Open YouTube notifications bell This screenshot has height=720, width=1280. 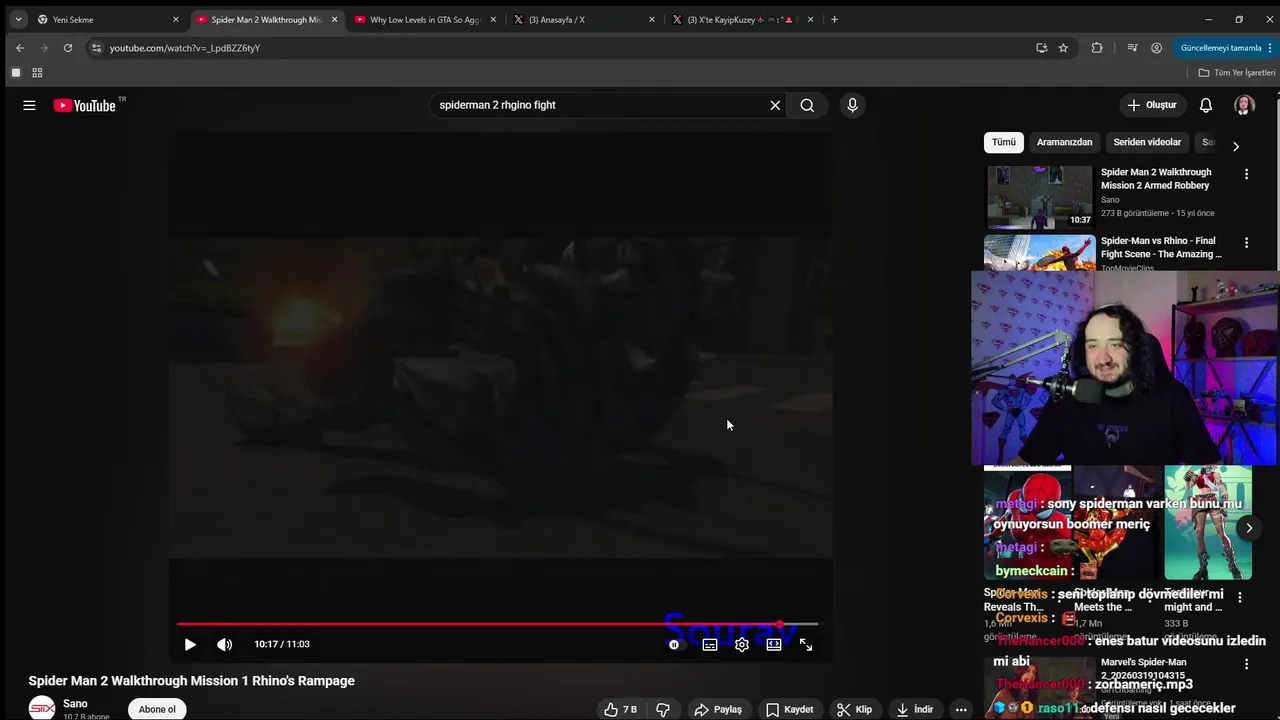coord(1206,105)
